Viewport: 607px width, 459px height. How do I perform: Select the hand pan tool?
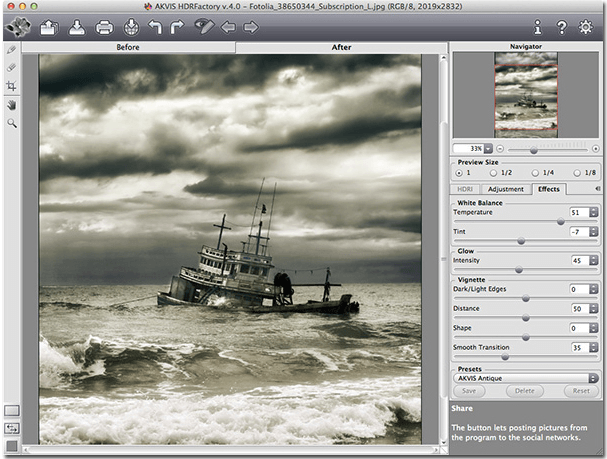click(12, 105)
